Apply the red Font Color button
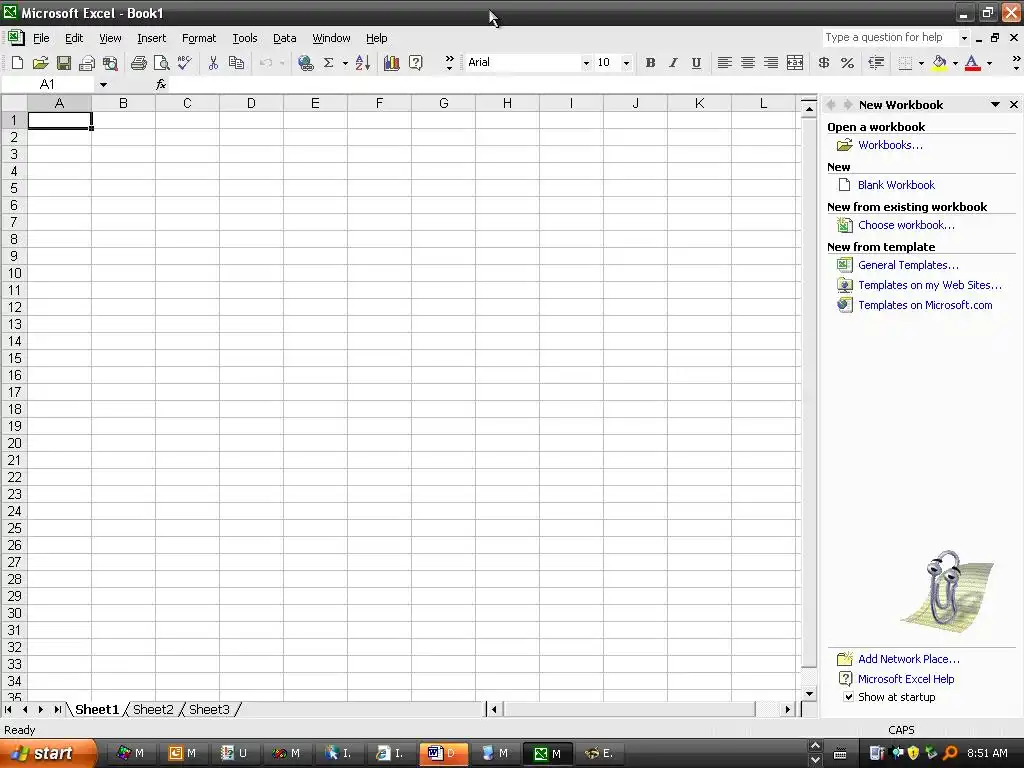The width and height of the screenshot is (1024, 768). 972,63
